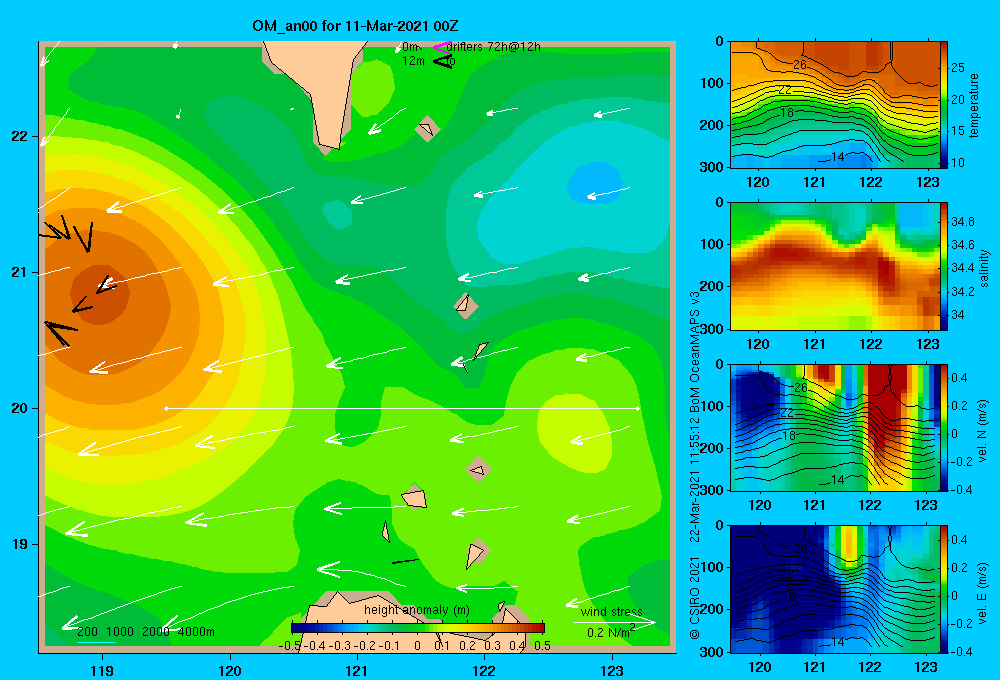Click the vel. E color scale bar

pyautogui.click(x=944, y=589)
